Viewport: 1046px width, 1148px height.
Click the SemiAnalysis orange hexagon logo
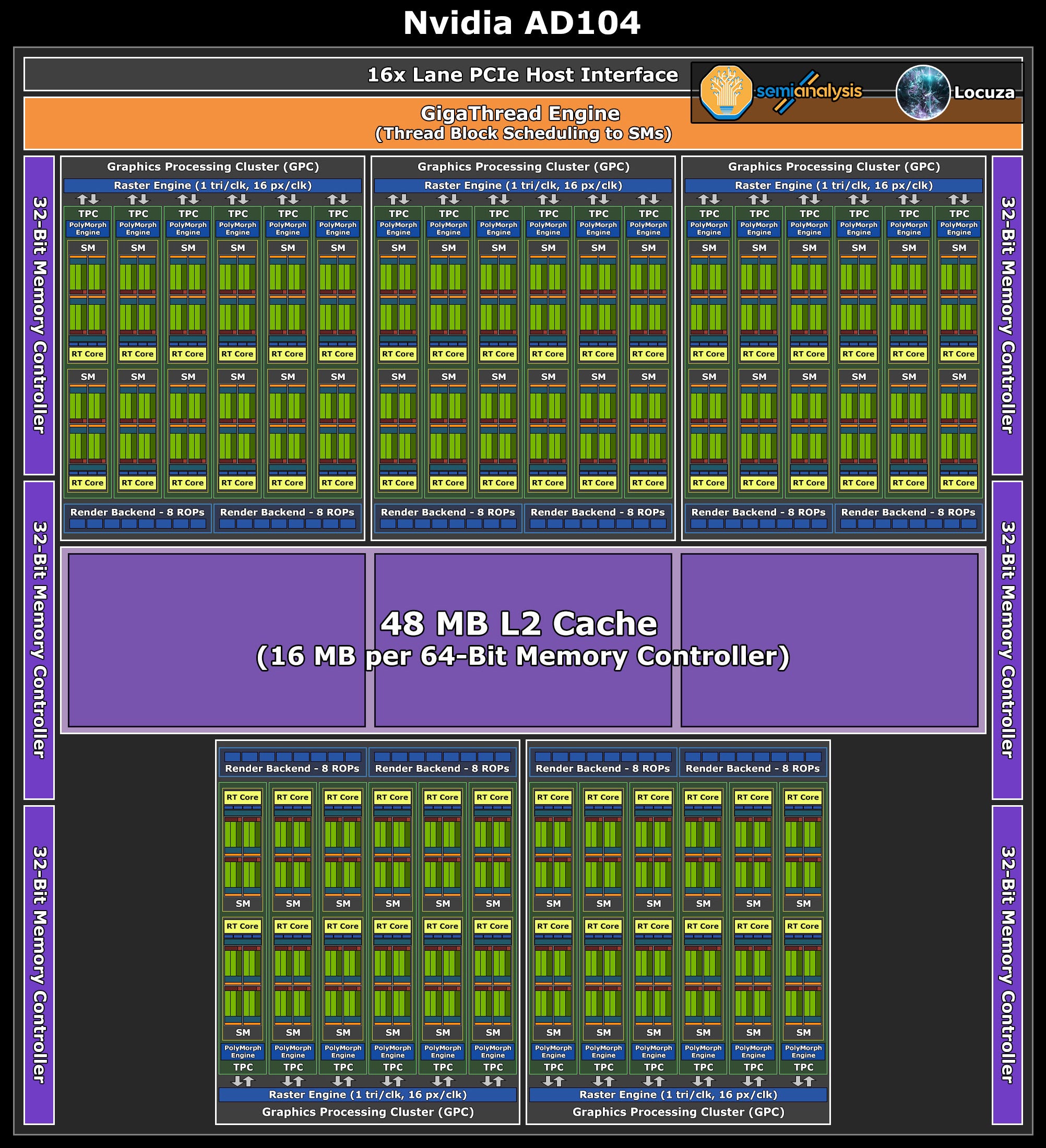(x=726, y=92)
